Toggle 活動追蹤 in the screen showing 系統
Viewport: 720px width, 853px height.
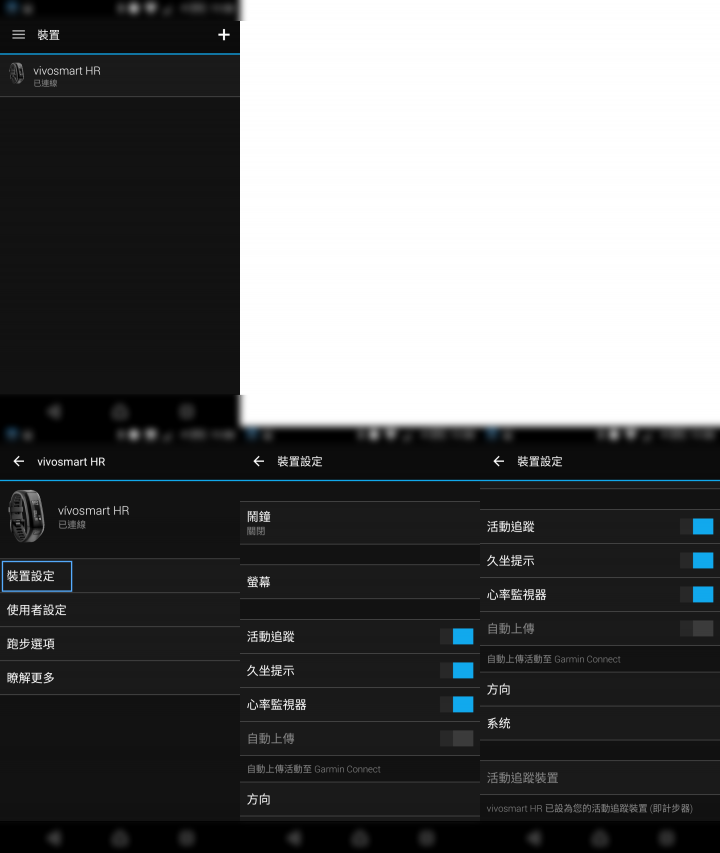[697, 526]
